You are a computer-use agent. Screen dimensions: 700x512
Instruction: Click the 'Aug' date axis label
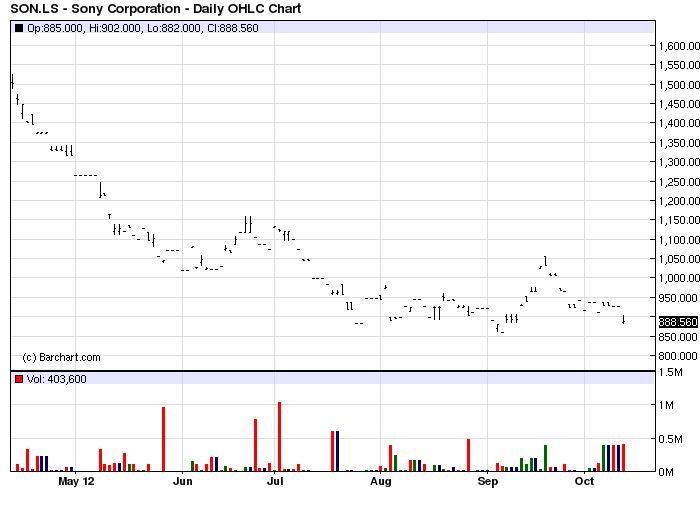coord(381,481)
